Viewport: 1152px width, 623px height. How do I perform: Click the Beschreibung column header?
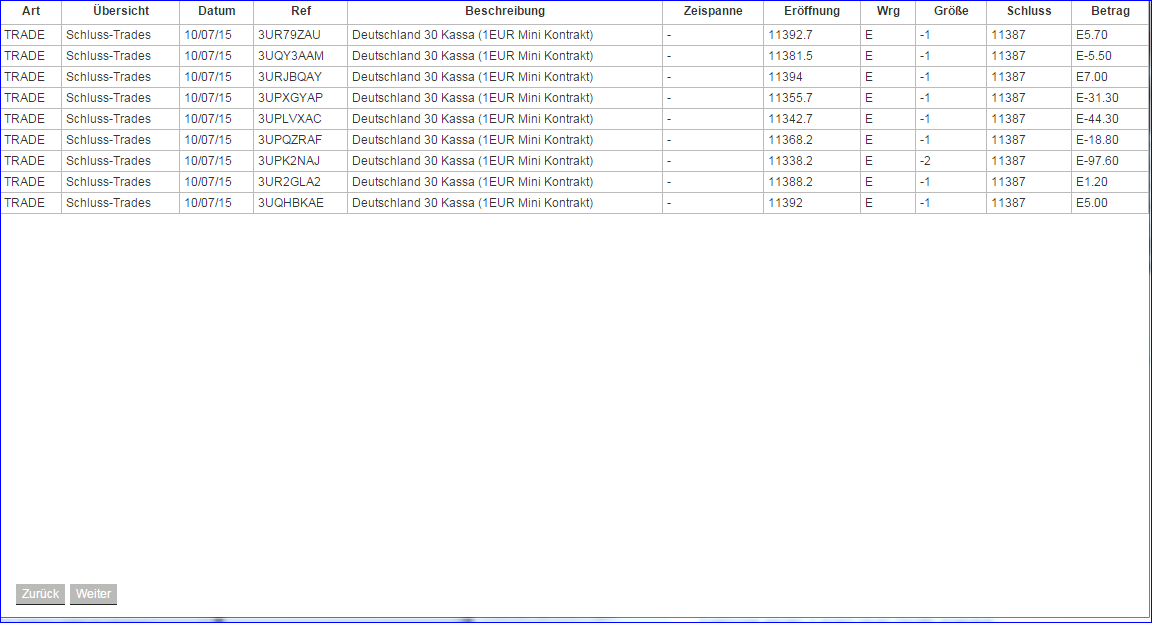504,11
